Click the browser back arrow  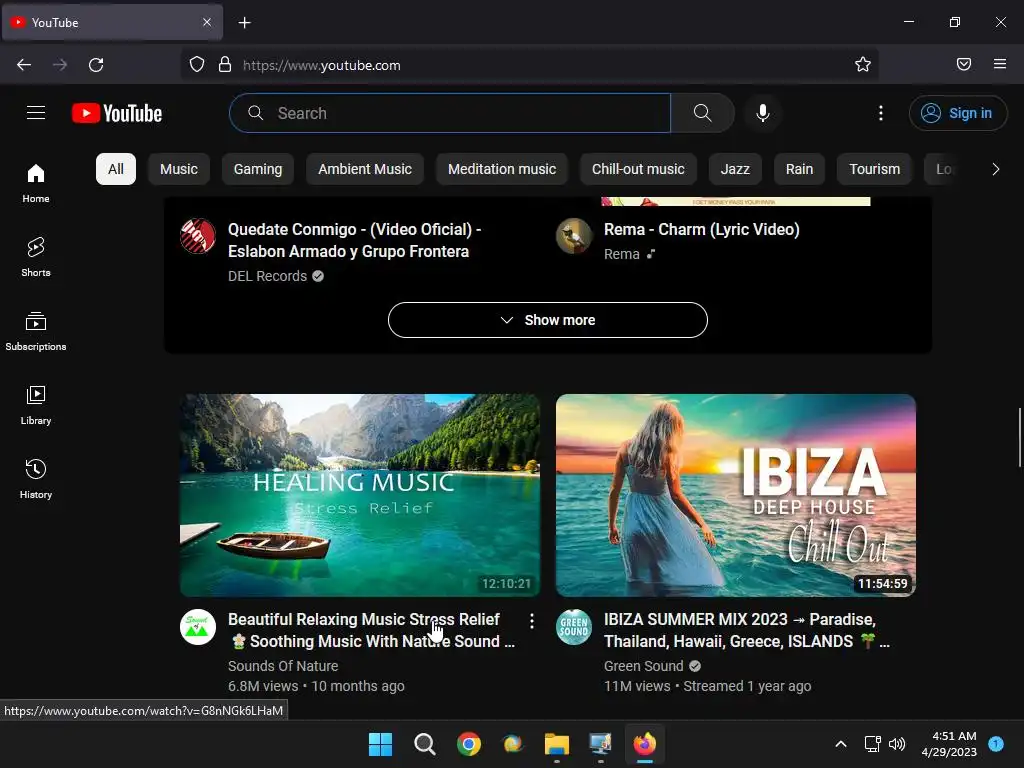point(24,65)
